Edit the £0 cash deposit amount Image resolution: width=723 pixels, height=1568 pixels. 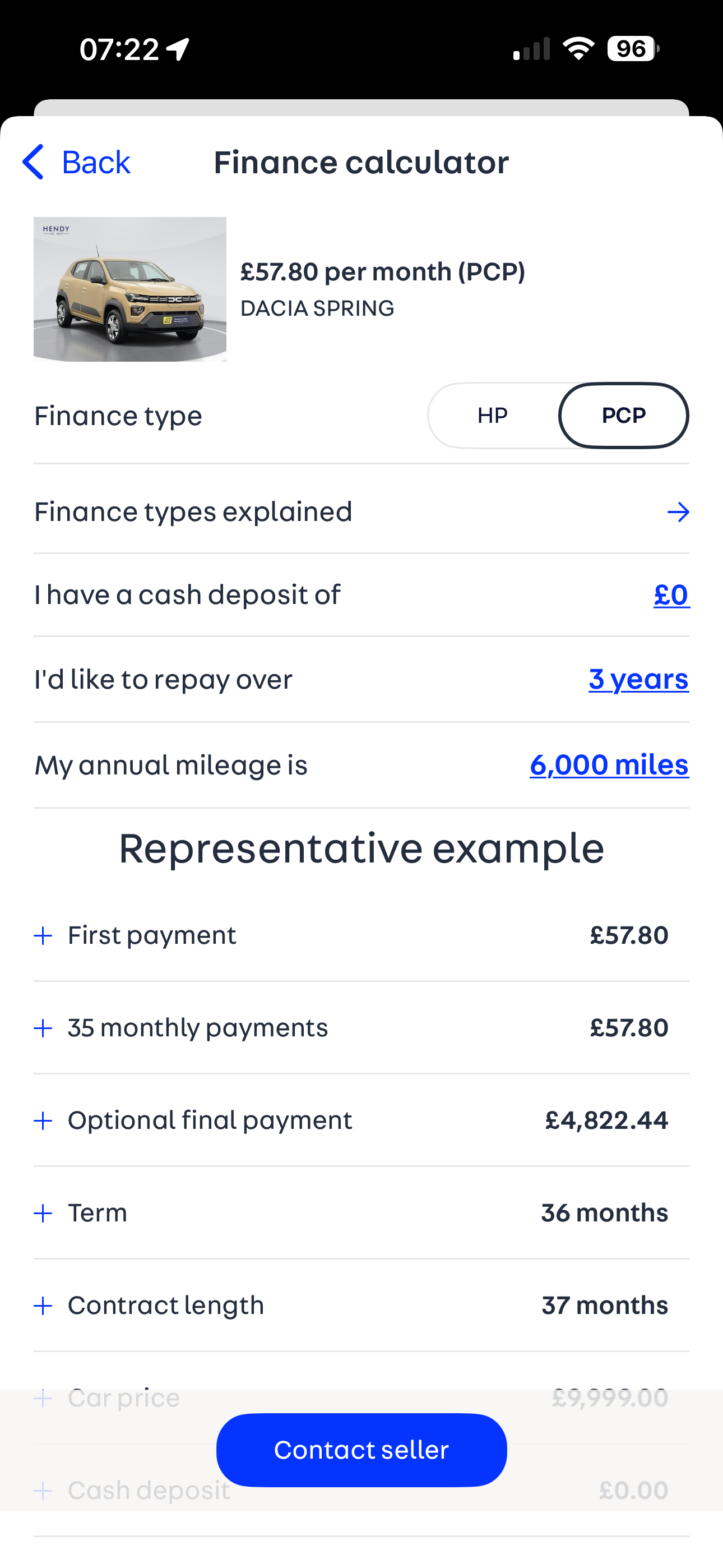click(x=671, y=594)
